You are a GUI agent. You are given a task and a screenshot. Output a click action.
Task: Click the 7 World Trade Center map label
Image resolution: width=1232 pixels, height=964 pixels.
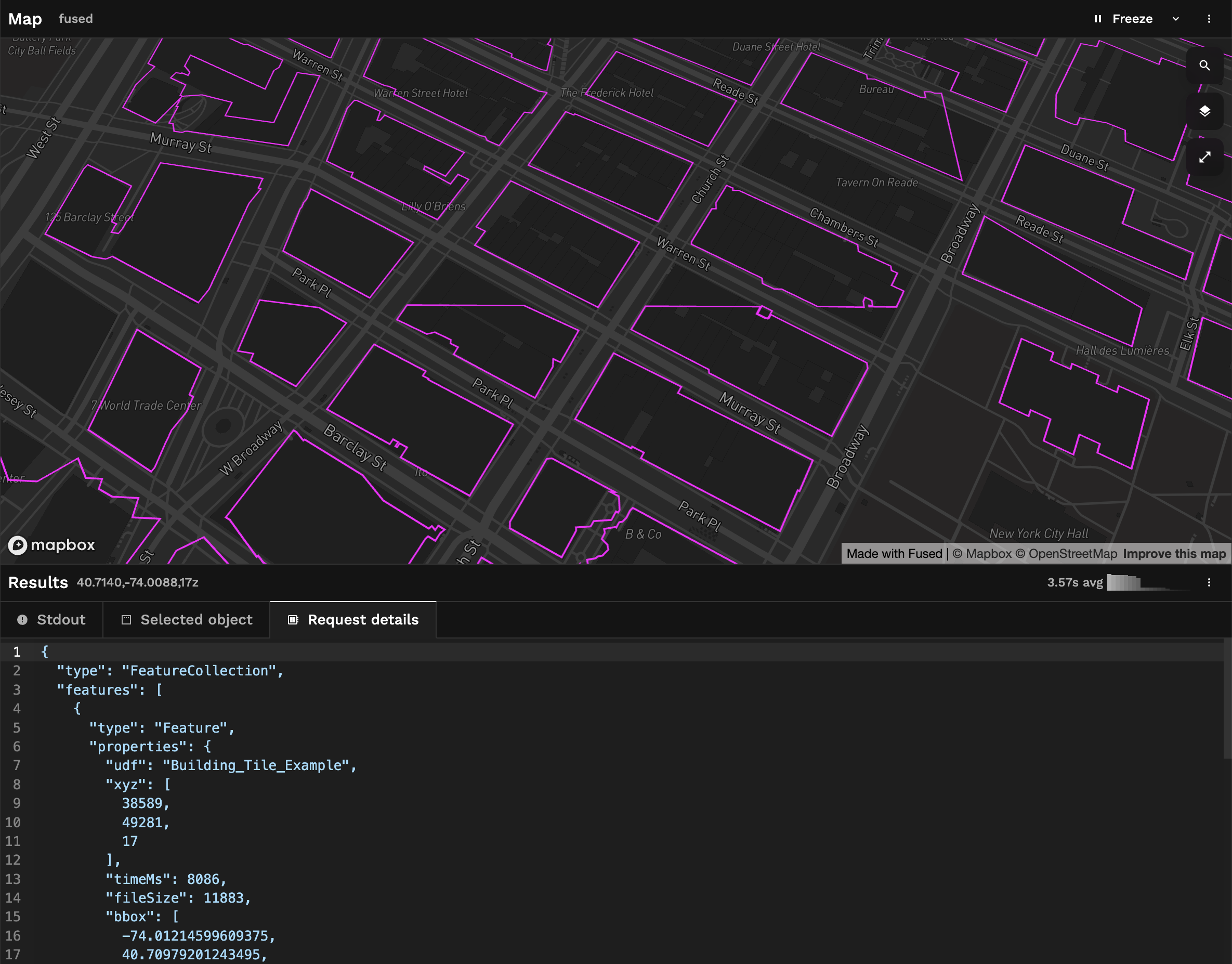pyautogui.click(x=146, y=405)
